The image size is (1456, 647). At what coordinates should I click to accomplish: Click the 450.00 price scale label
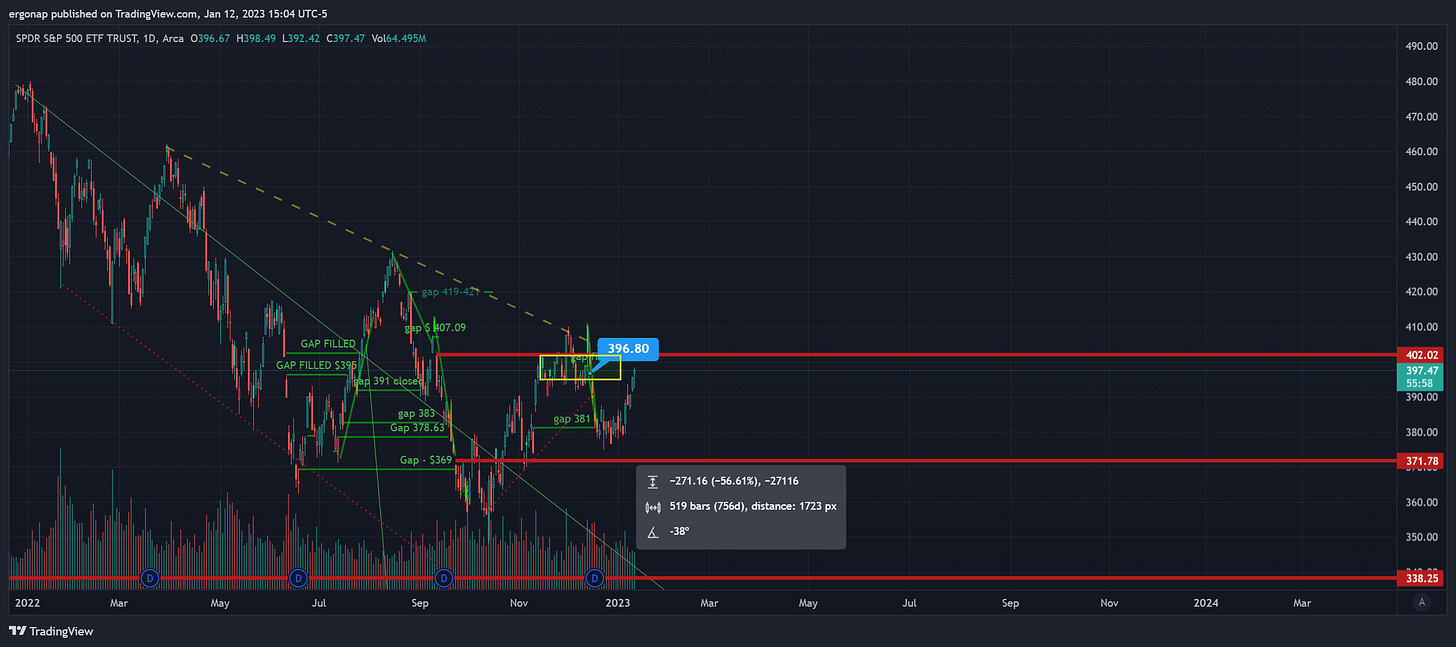pos(1424,186)
